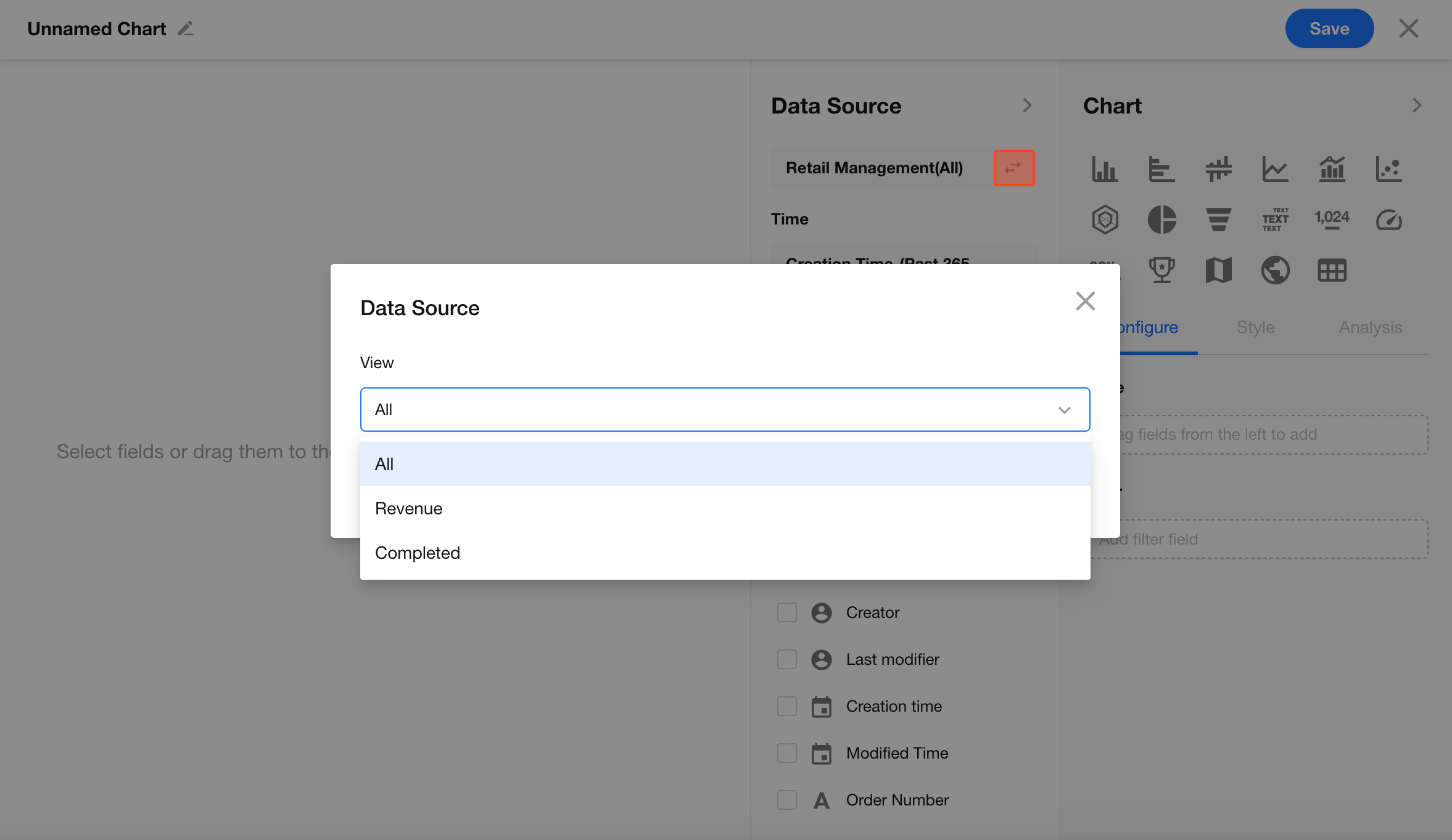
Task: Choose Completed from the view list
Action: pyautogui.click(x=418, y=553)
